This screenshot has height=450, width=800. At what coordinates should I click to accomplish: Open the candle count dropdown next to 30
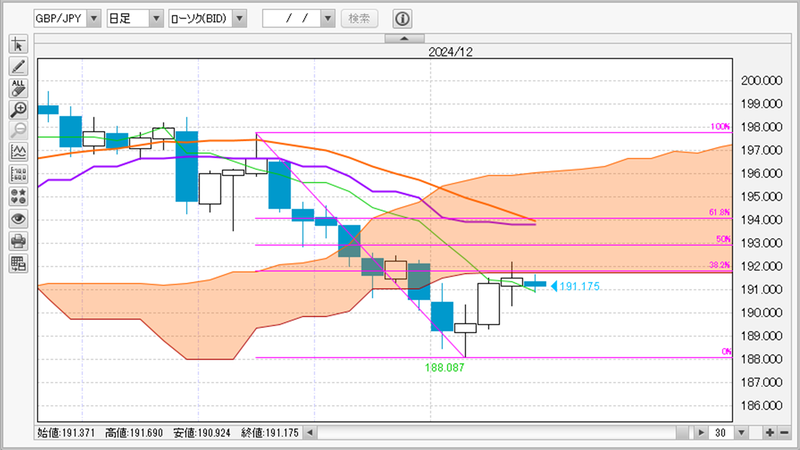click(741, 433)
